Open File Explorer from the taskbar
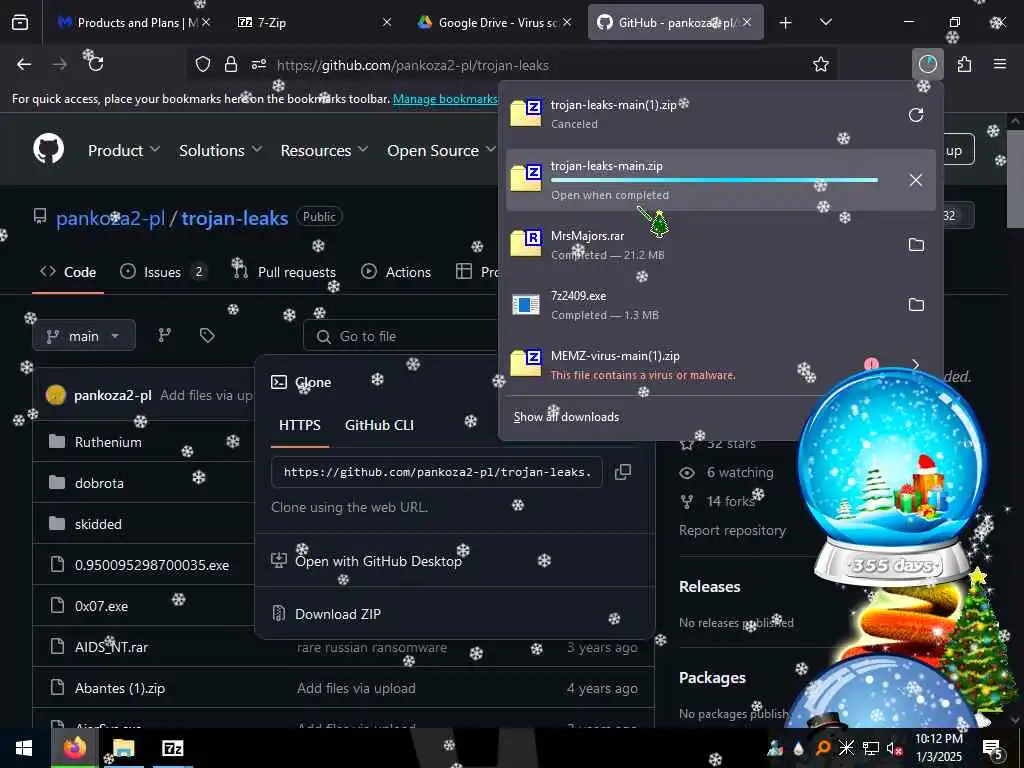Viewport: 1024px width, 768px height. pos(123,748)
